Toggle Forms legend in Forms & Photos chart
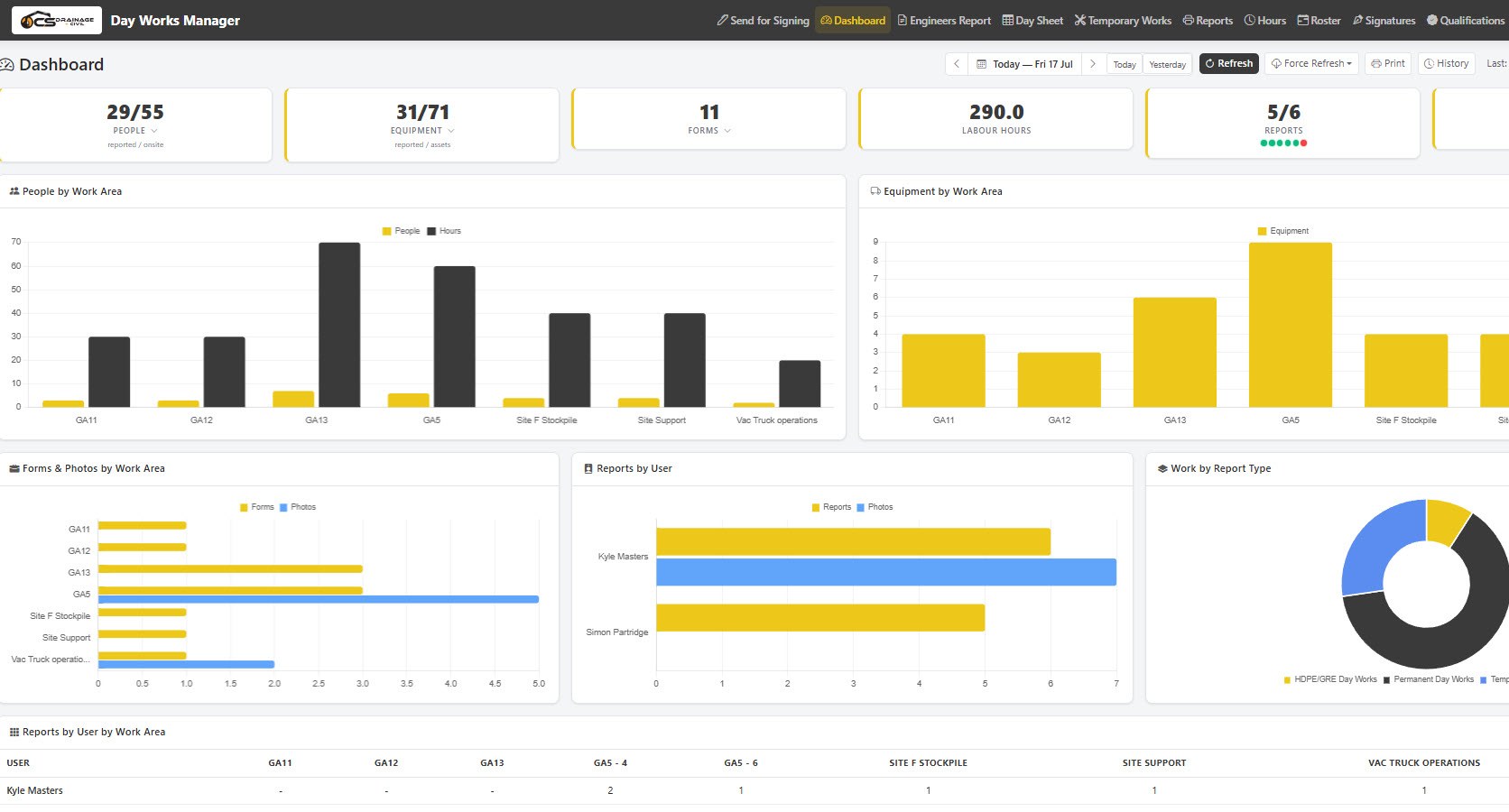The image size is (1509, 812). click(256, 507)
